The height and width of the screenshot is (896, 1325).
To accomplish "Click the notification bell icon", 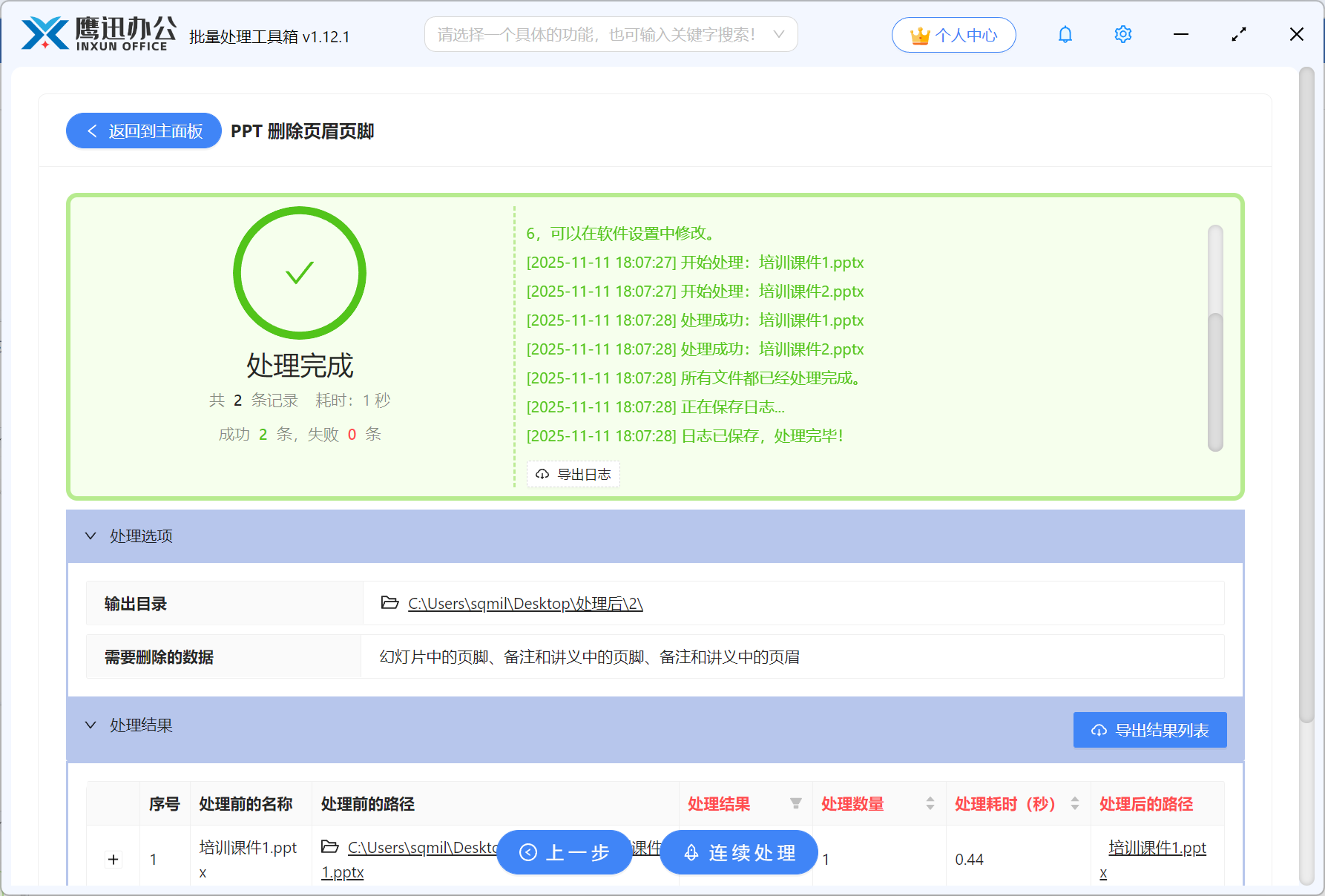I will (1065, 34).
